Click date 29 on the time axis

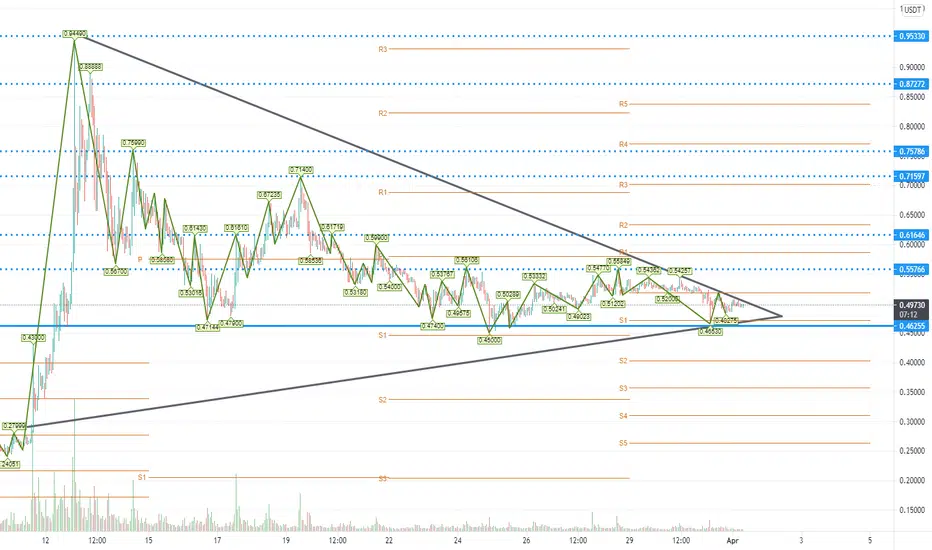pos(629,540)
